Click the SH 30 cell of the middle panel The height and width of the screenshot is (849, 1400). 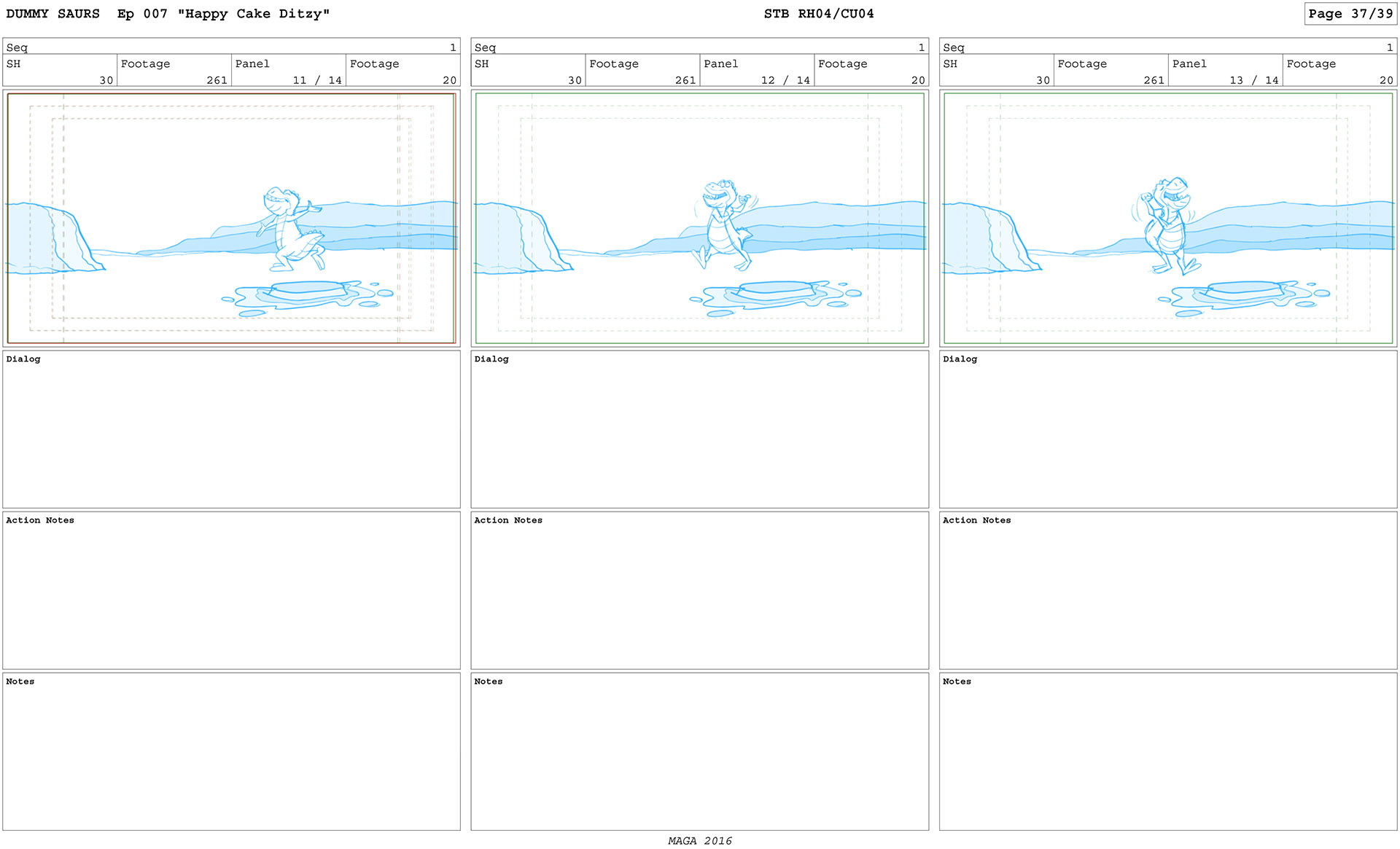pyautogui.click(x=528, y=71)
